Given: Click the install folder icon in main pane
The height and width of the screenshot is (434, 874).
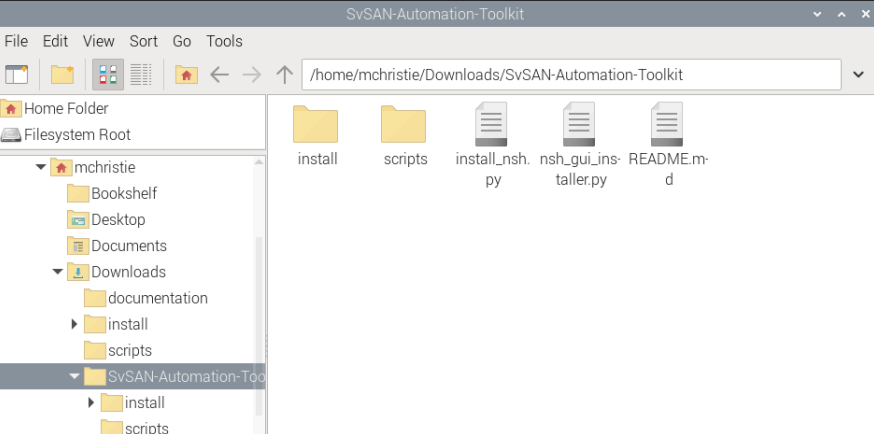Looking at the screenshot, I should (315, 124).
